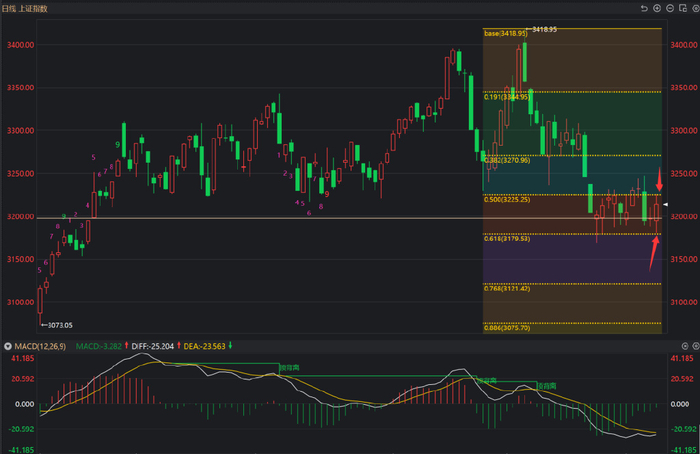Zoom out with the minus circle icon

(669, 8)
